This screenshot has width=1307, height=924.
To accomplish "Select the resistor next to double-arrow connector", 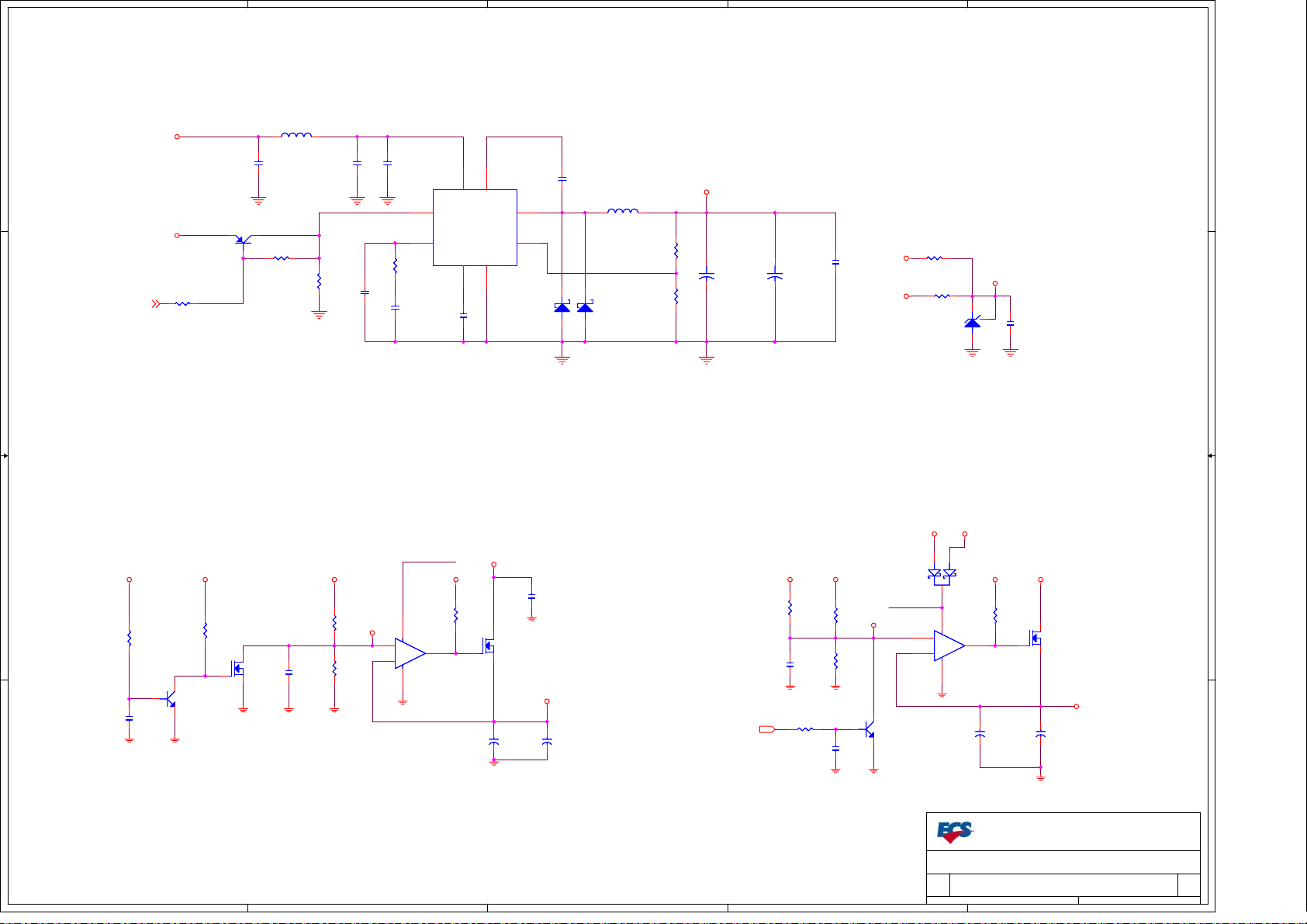I will pyautogui.click(x=182, y=304).
